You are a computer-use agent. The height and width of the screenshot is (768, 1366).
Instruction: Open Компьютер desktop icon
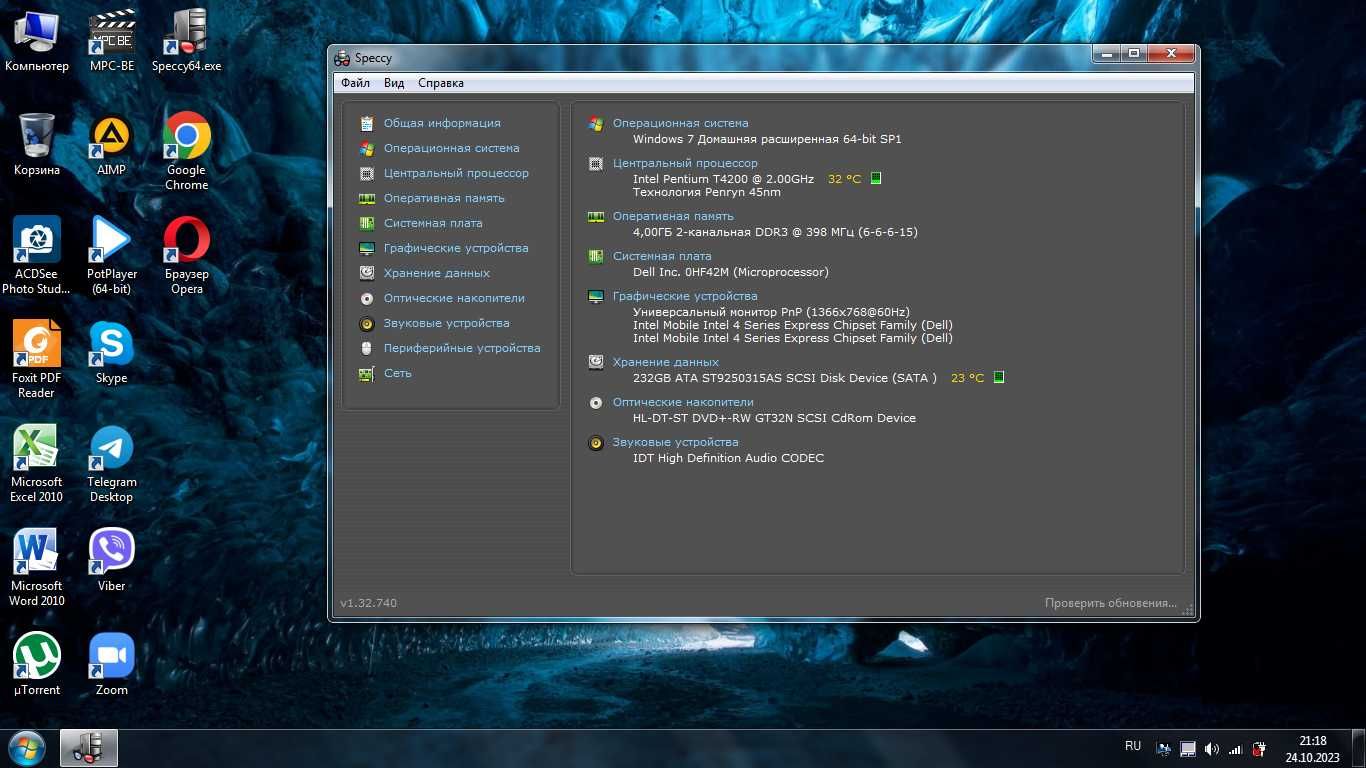(37, 40)
